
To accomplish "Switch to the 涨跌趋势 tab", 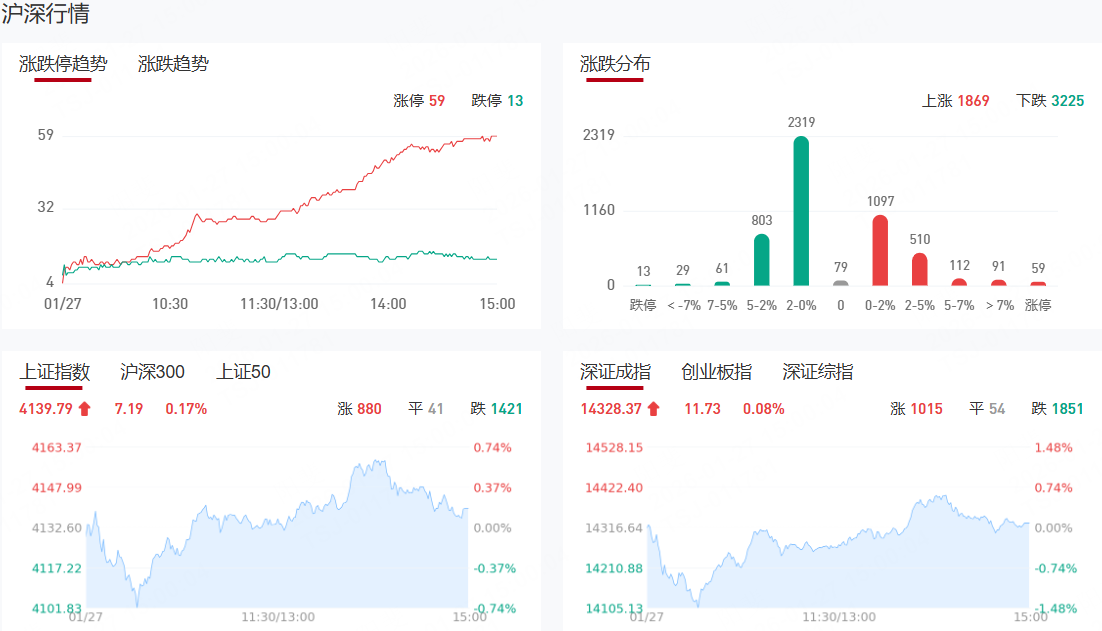I will (173, 64).
